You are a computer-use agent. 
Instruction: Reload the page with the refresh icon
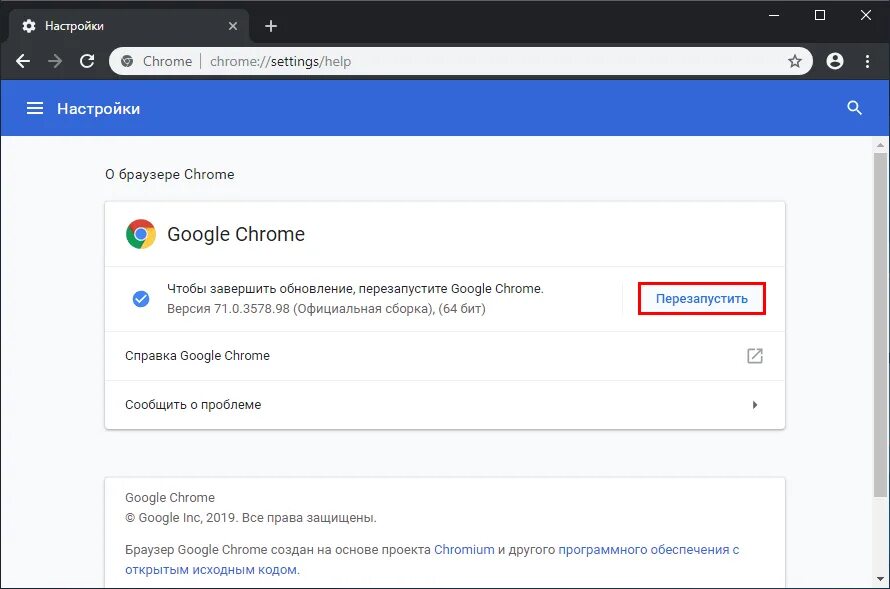coord(87,61)
